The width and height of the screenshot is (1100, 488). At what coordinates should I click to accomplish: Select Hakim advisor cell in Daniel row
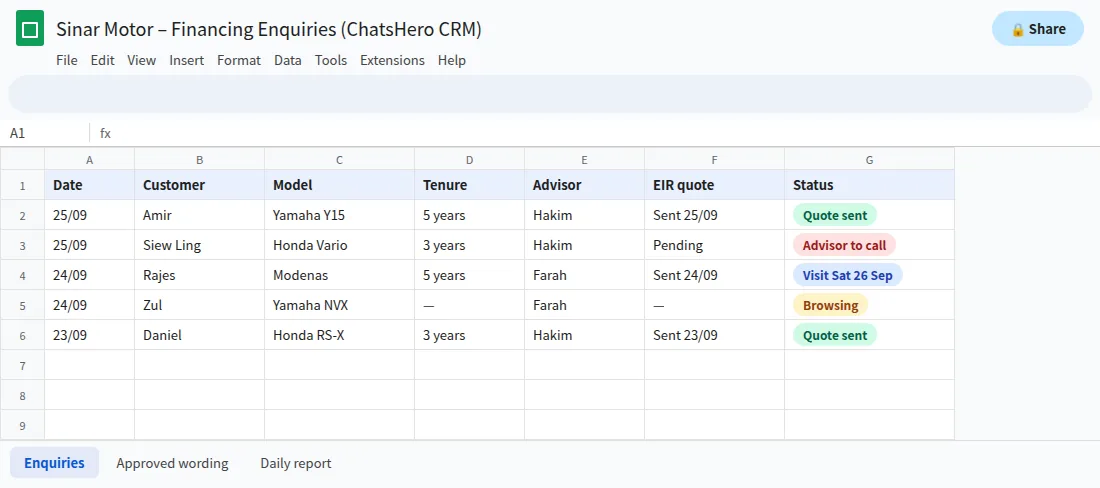click(x=584, y=335)
